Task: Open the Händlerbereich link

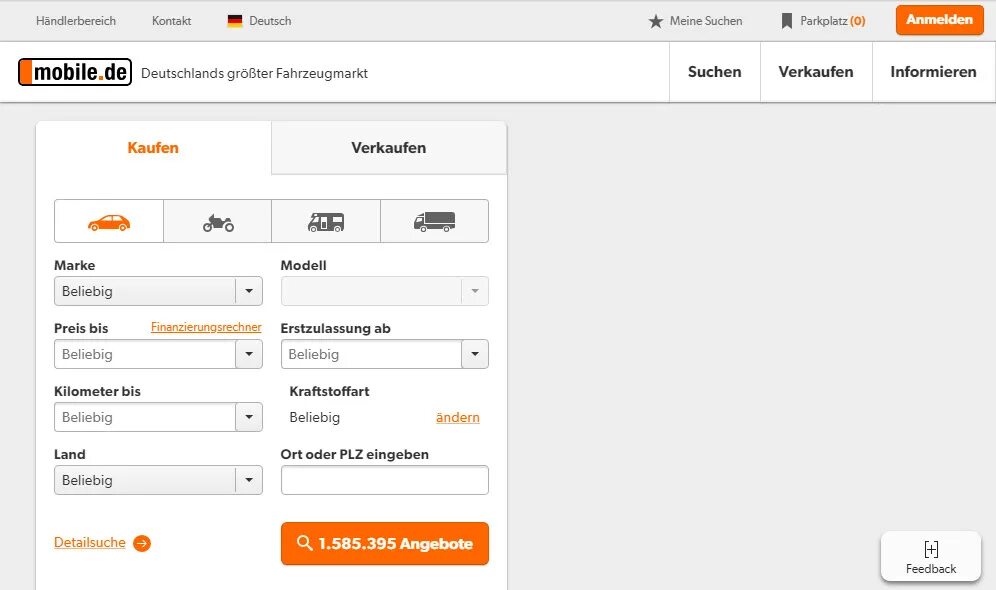Action: tap(76, 21)
